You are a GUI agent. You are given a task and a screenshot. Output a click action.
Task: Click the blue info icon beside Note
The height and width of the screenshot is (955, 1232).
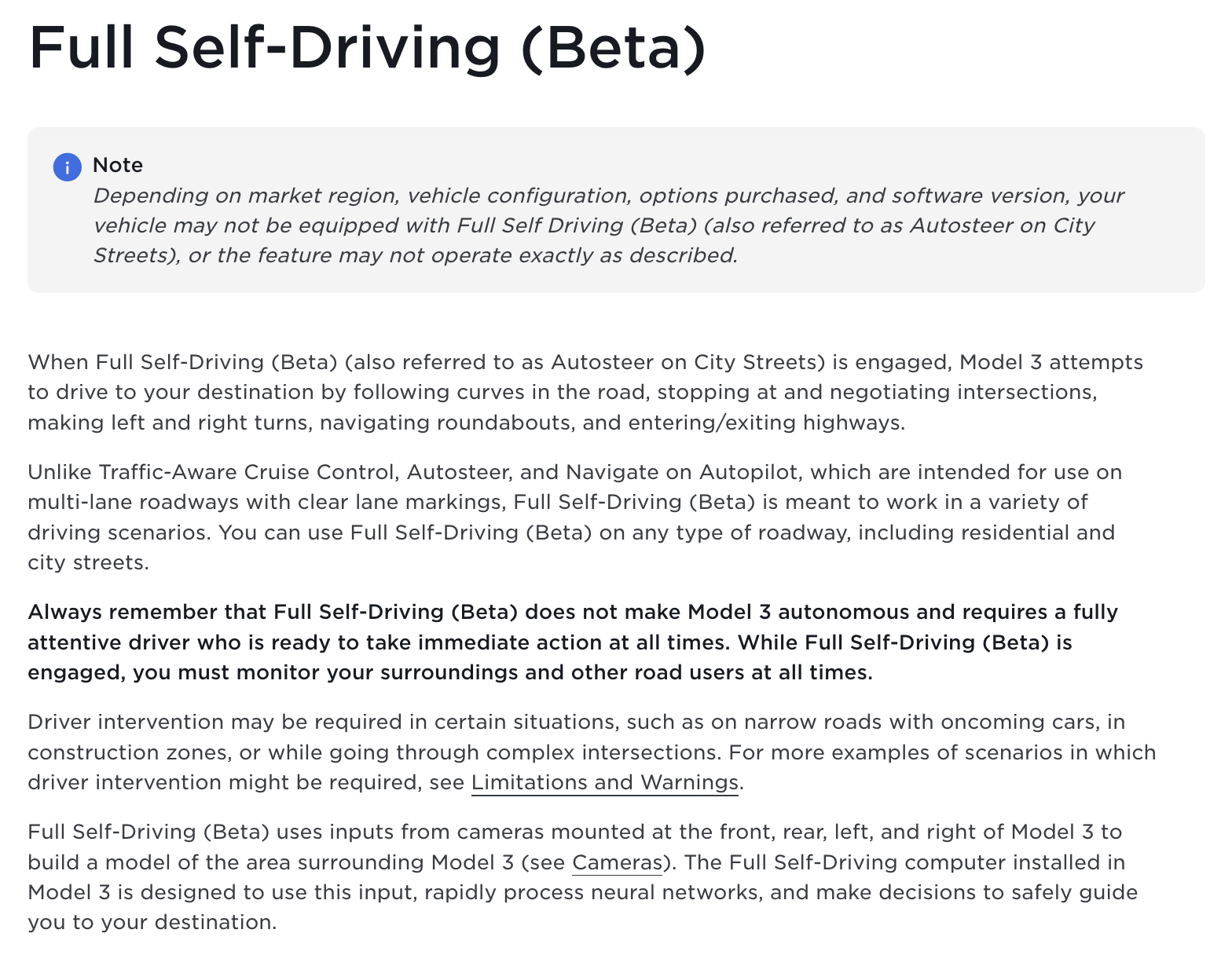(68, 167)
